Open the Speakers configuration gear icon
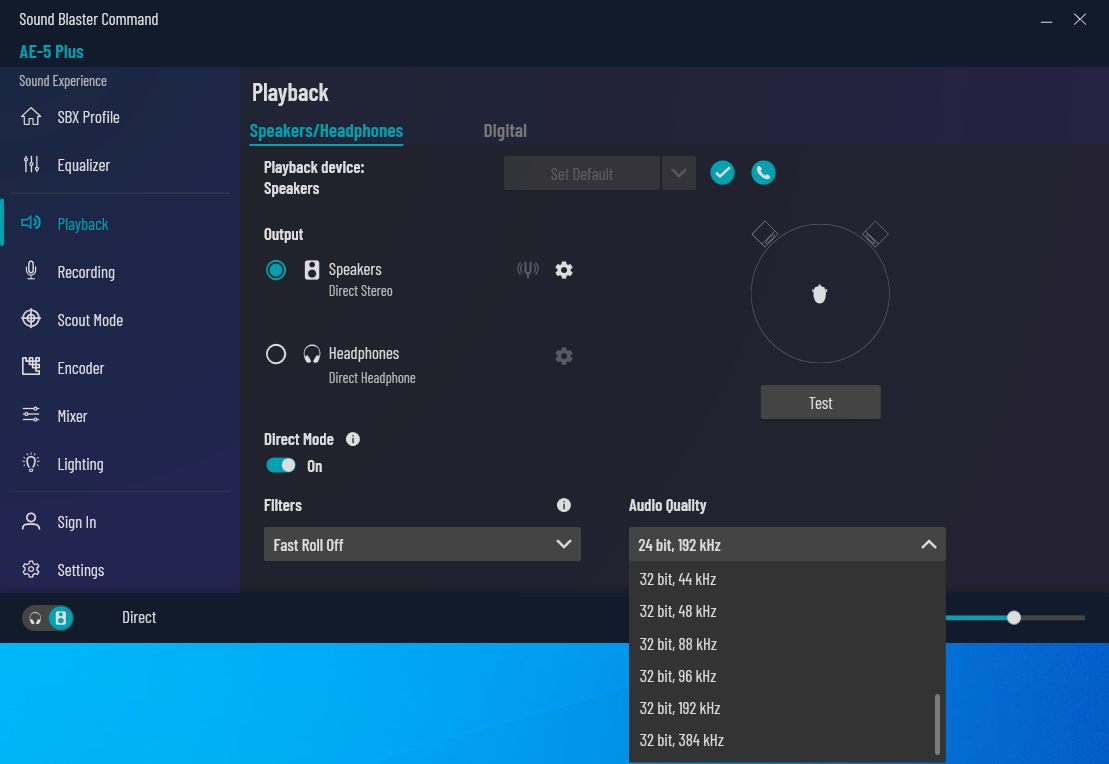Viewport: 1109px width, 764px height. pos(564,270)
